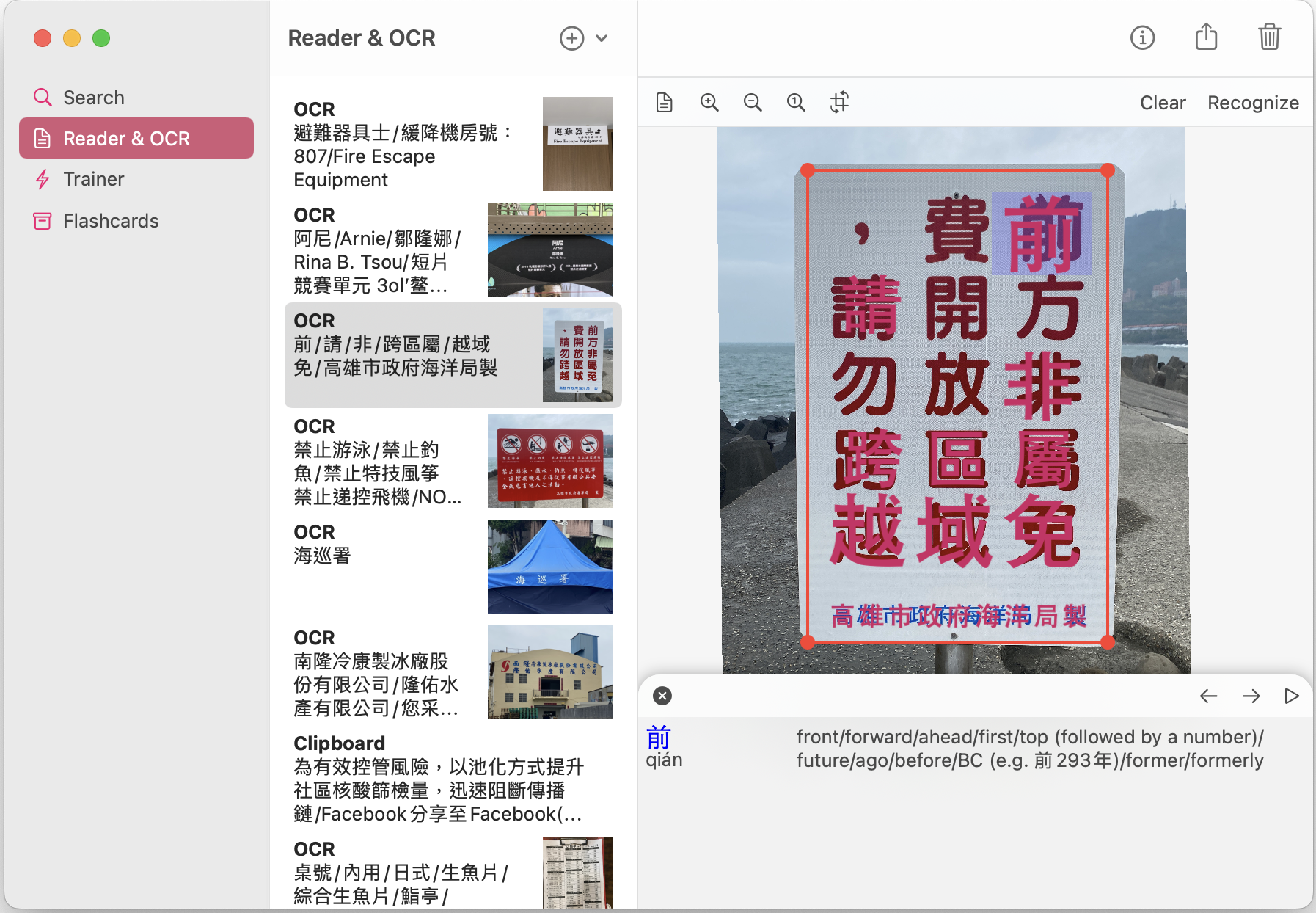
Task: Click the Clear button
Action: tap(1163, 103)
